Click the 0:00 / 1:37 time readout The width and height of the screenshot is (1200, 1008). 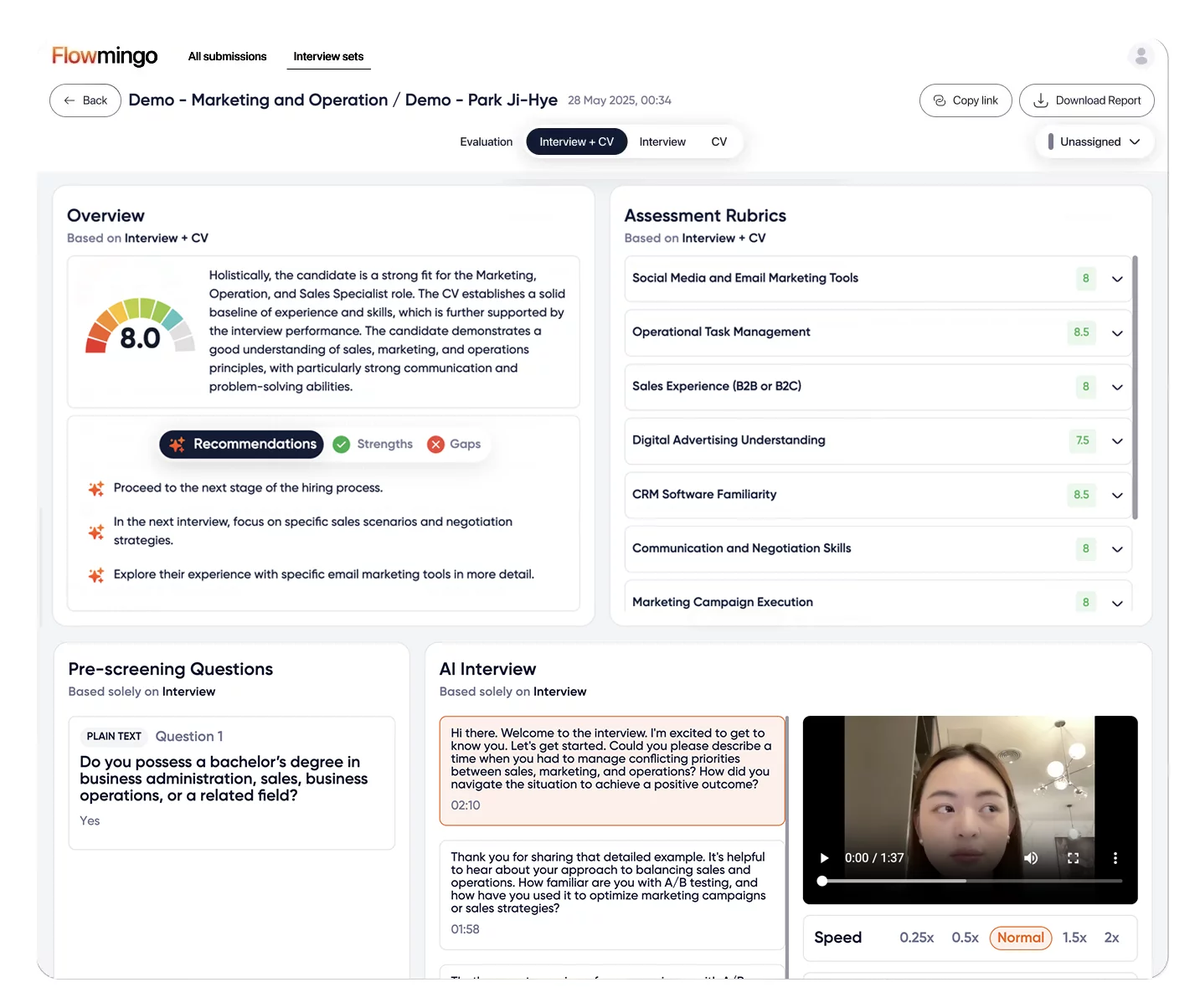(874, 858)
